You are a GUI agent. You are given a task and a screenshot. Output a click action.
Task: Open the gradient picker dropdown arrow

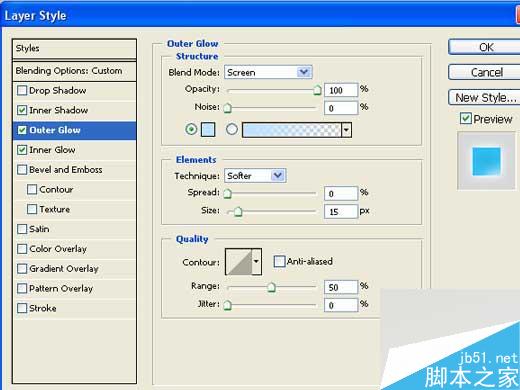(347, 130)
